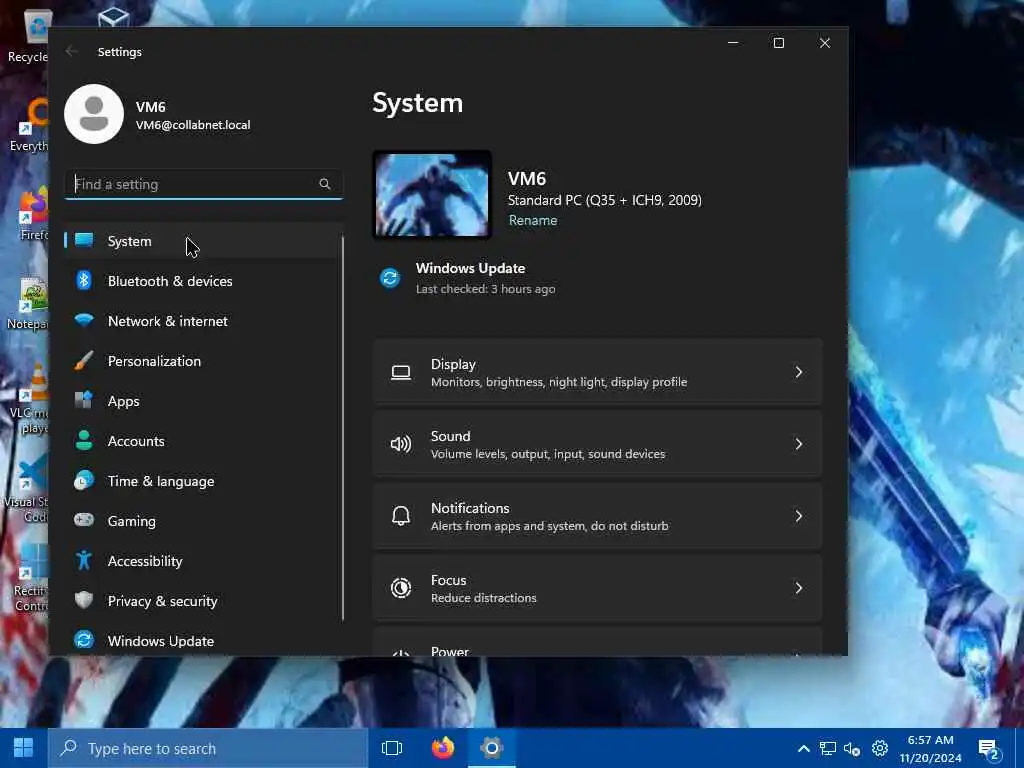Image resolution: width=1024 pixels, height=768 pixels.
Task: Click the sidebar vertical scrollbar
Action: pos(342,428)
